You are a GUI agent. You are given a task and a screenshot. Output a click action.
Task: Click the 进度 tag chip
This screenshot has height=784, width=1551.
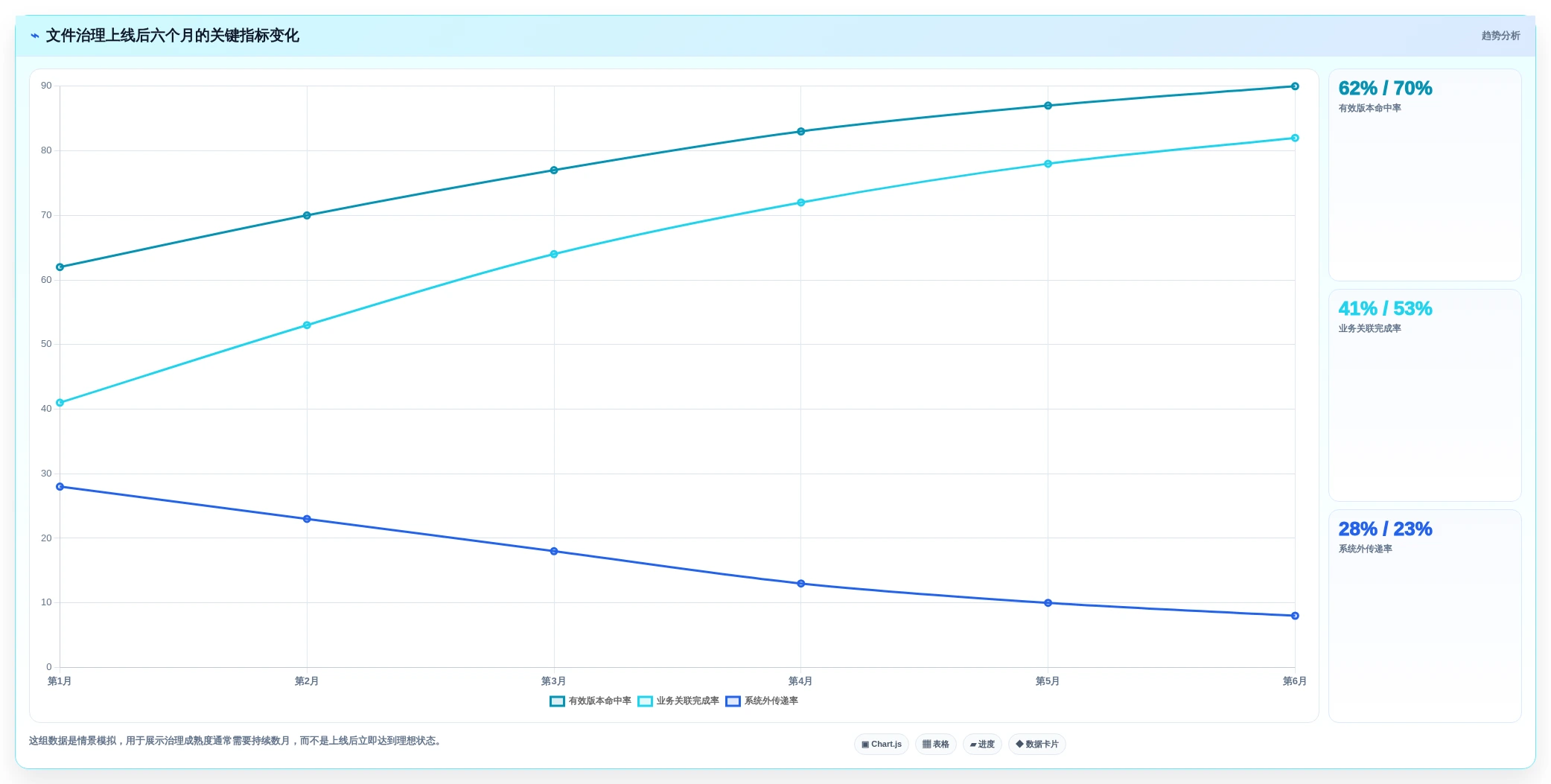(982, 744)
